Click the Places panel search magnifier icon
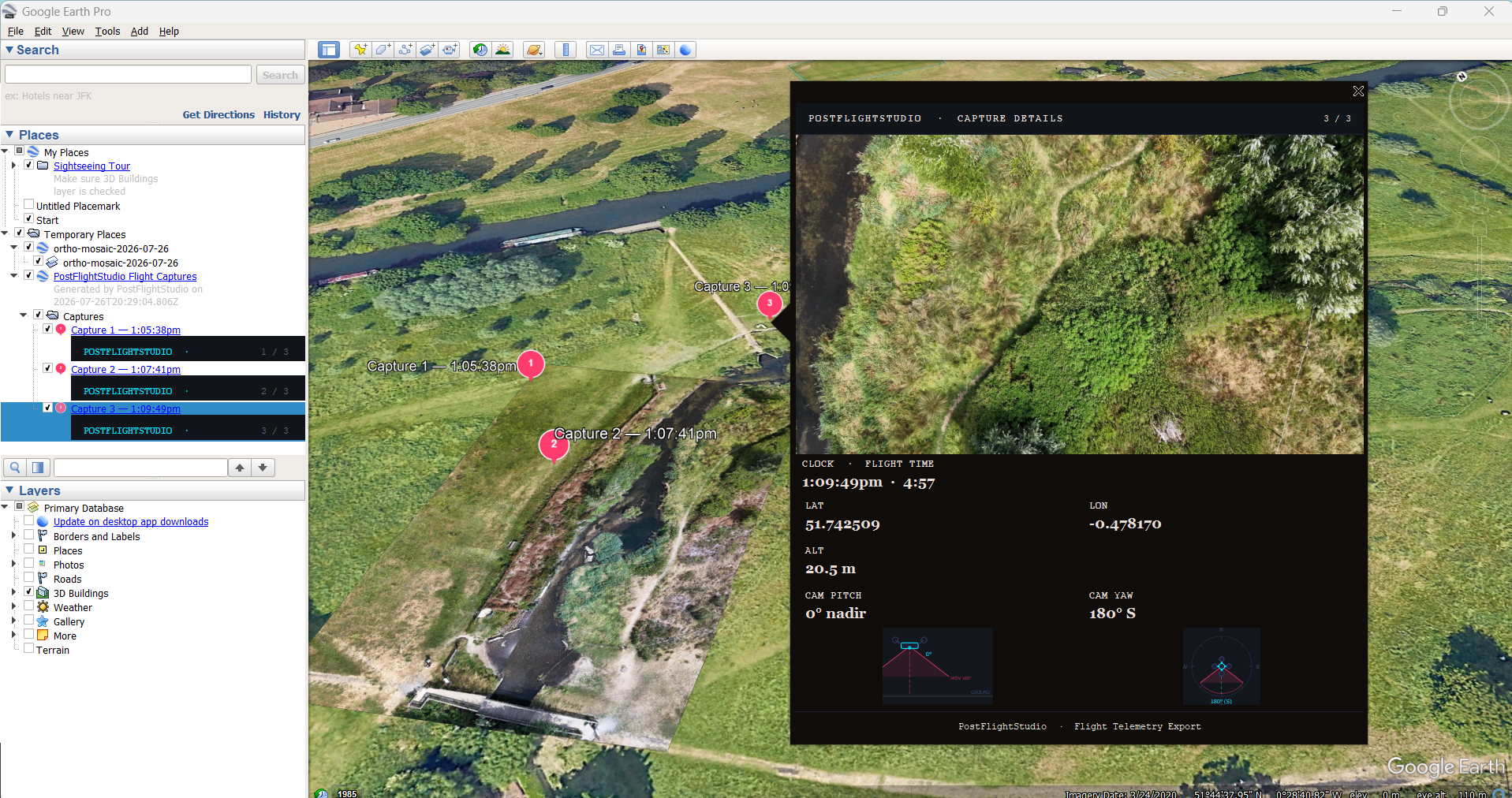 [x=15, y=468]
